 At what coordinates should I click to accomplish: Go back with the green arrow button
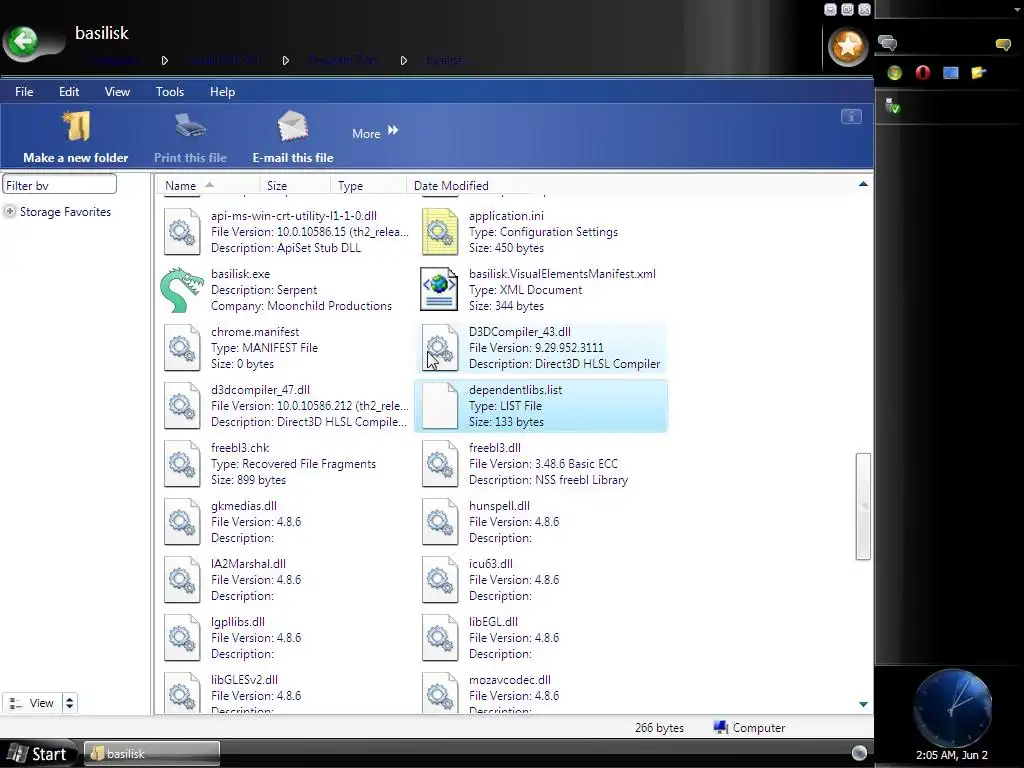click(24, 42)
